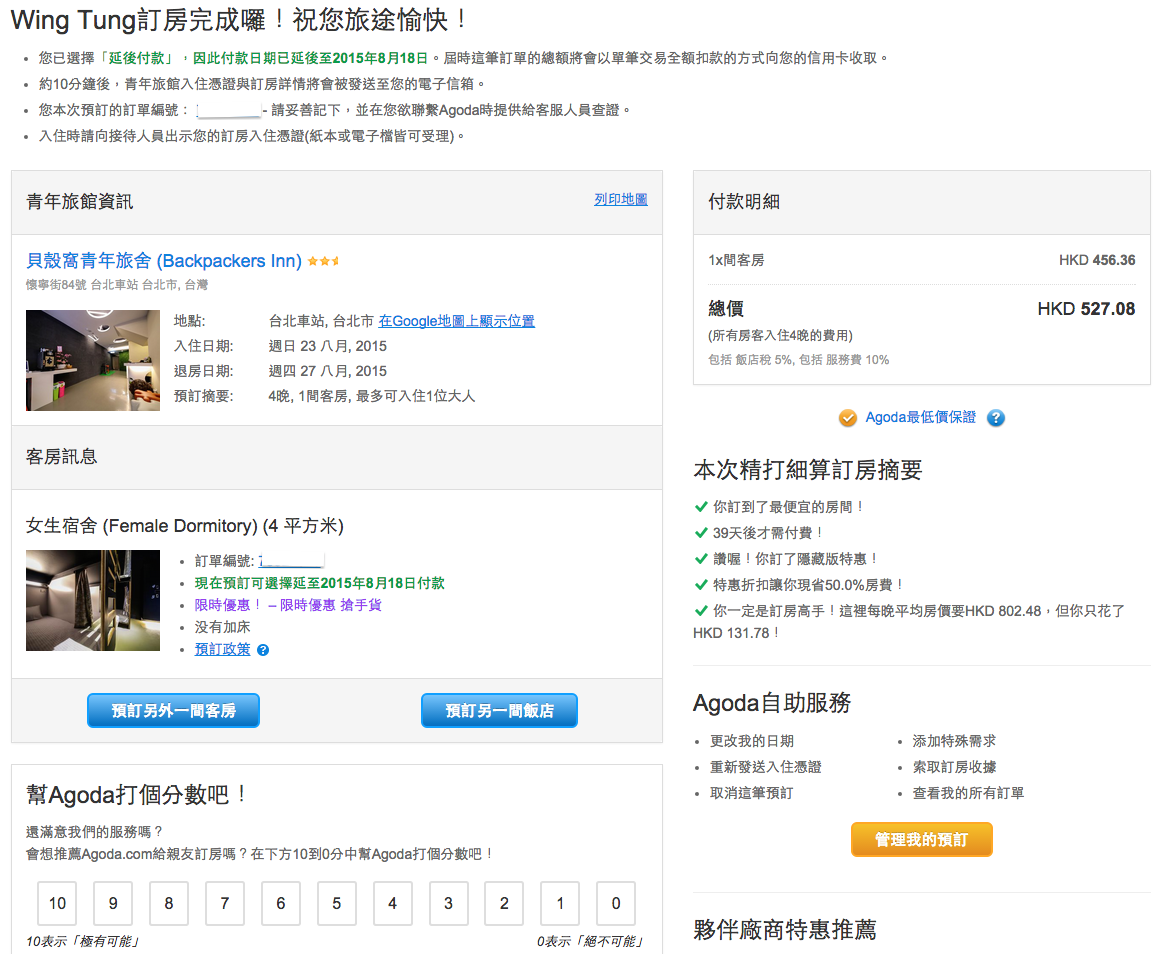1160x954 pixels.
Task: Click the 夥伴廠商特惠推薦 heading
Action: click(x=785, y=930)
